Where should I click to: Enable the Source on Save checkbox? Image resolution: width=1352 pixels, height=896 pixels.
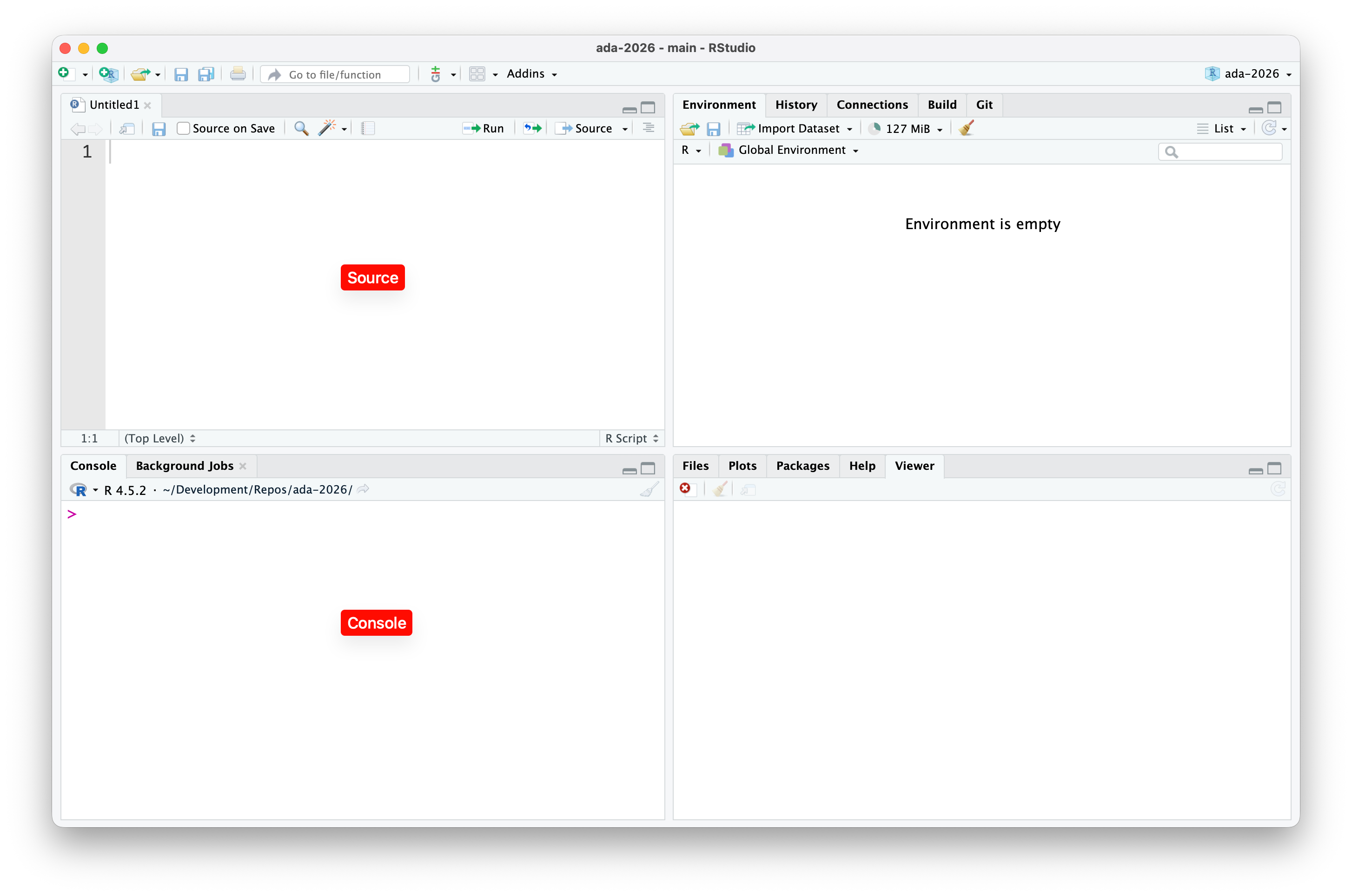(x=183, y=129)
